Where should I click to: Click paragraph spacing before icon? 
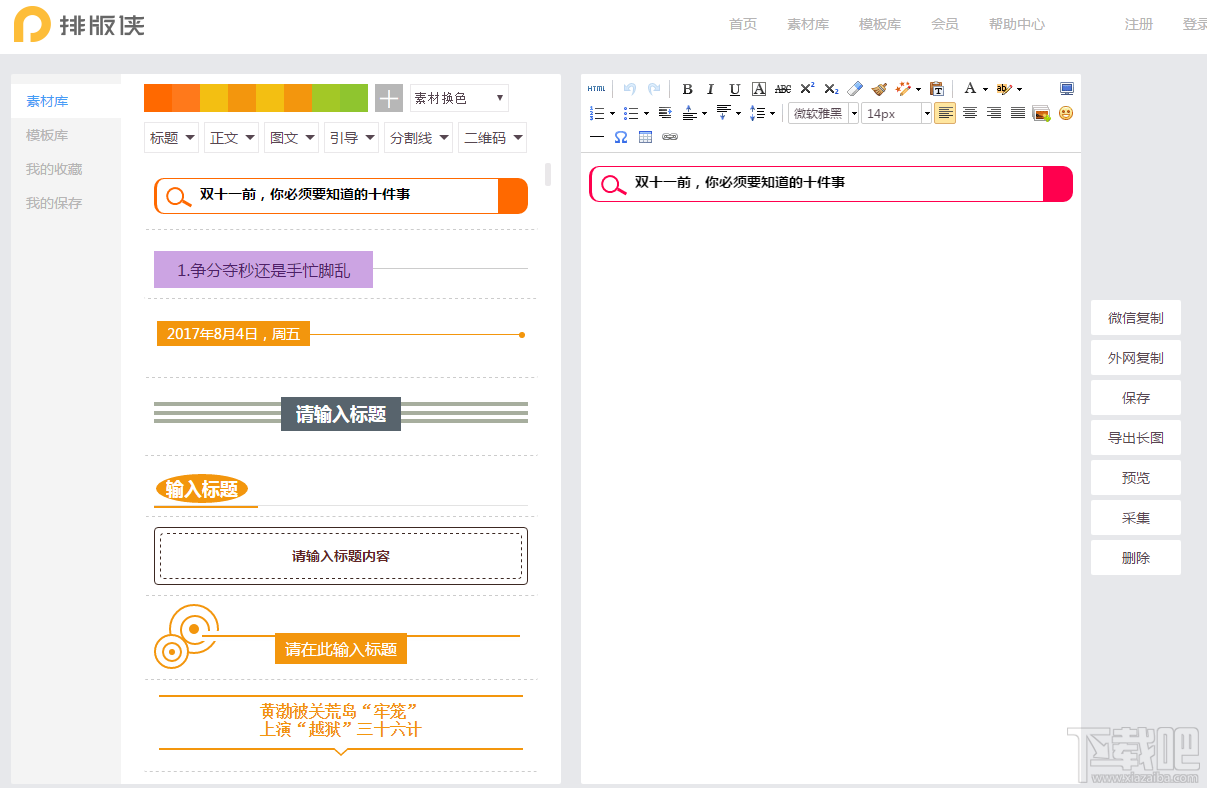coord(689,113)
